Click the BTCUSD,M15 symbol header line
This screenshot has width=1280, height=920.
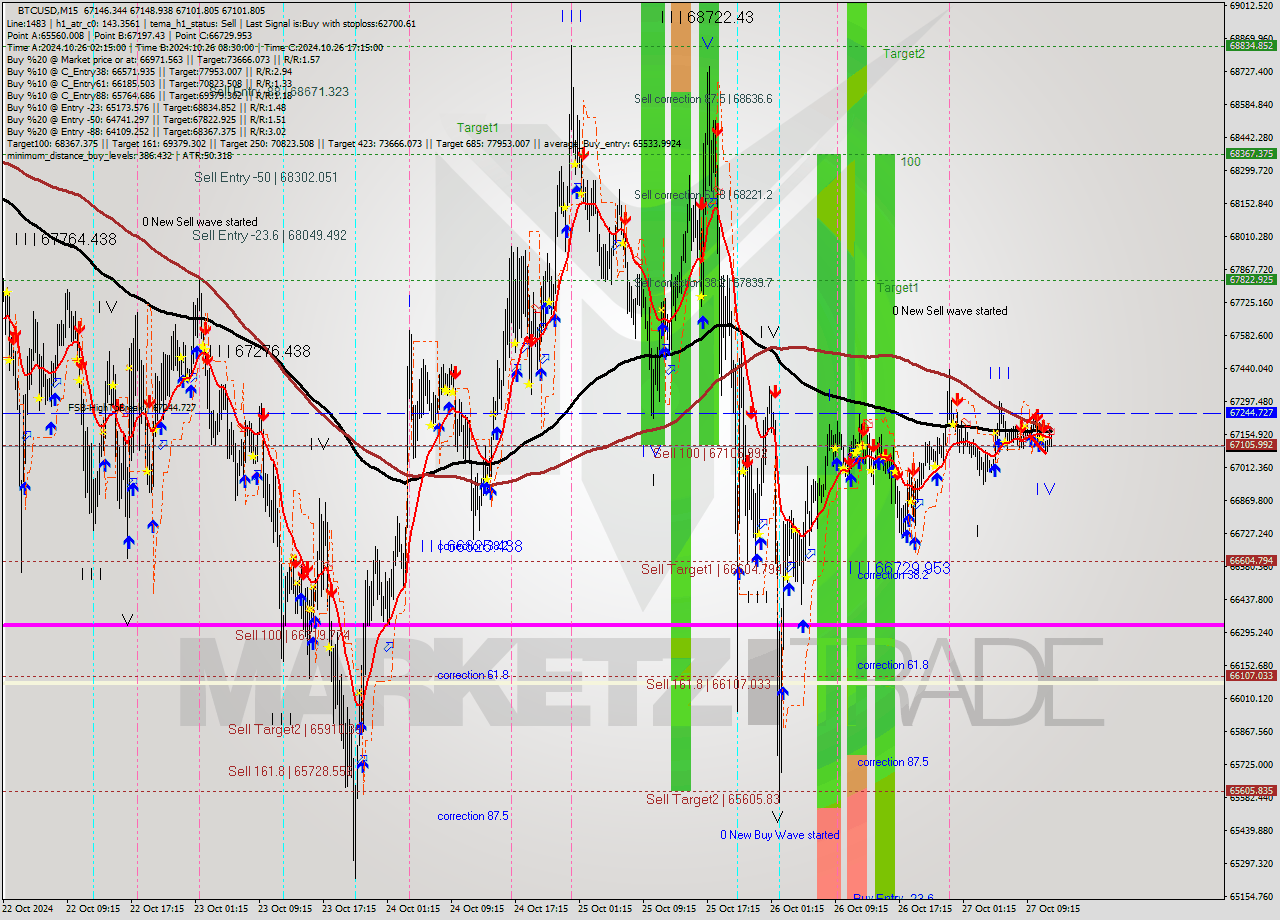[141, 9]
